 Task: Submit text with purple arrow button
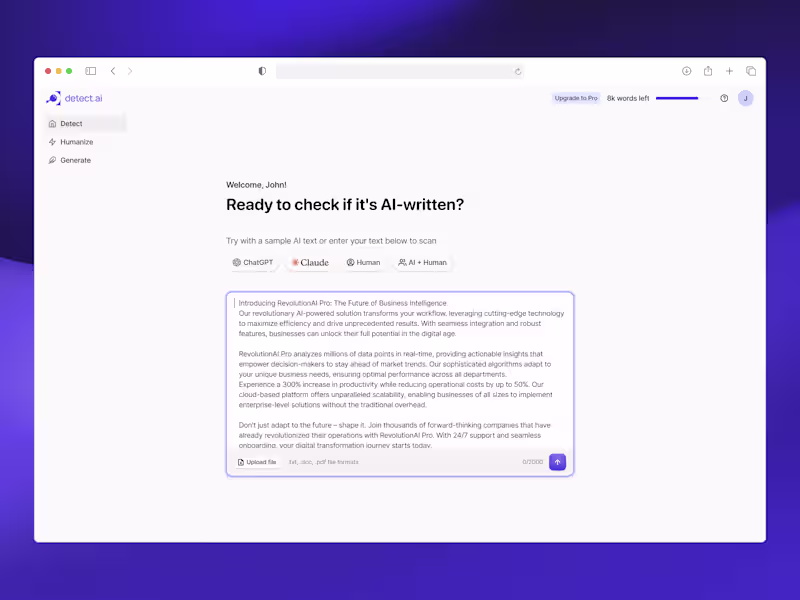point(558,462)
